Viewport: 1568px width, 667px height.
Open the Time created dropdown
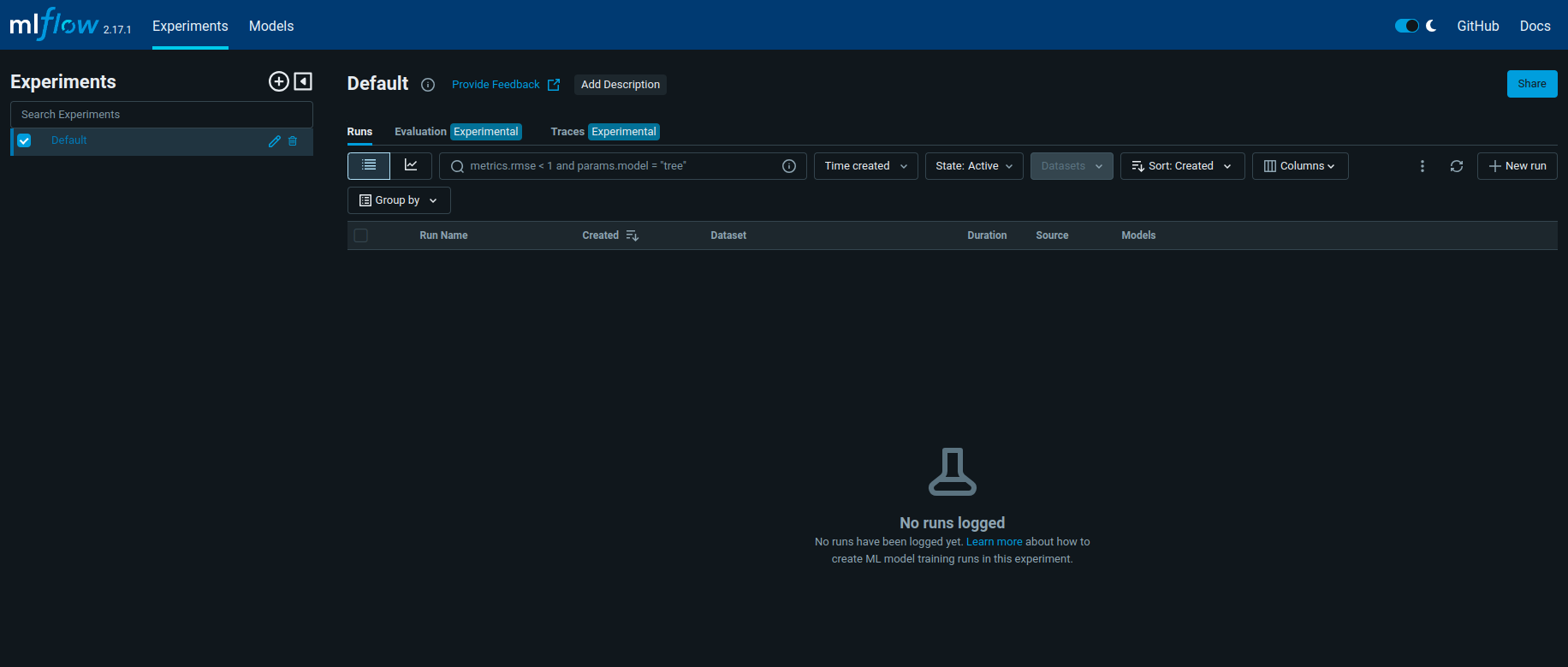point(866,166)
